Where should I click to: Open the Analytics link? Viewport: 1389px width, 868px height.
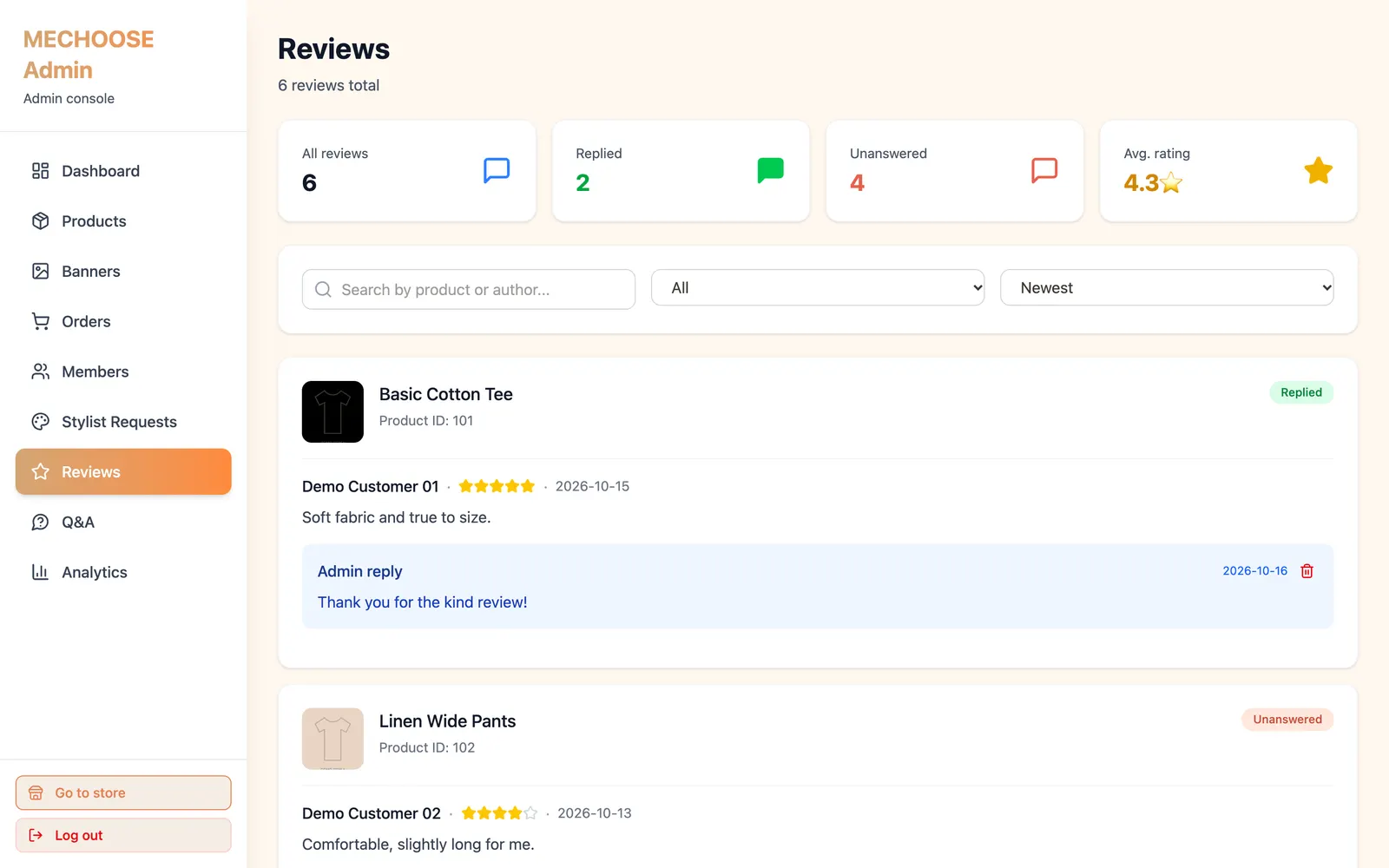(x=123, y=572)
